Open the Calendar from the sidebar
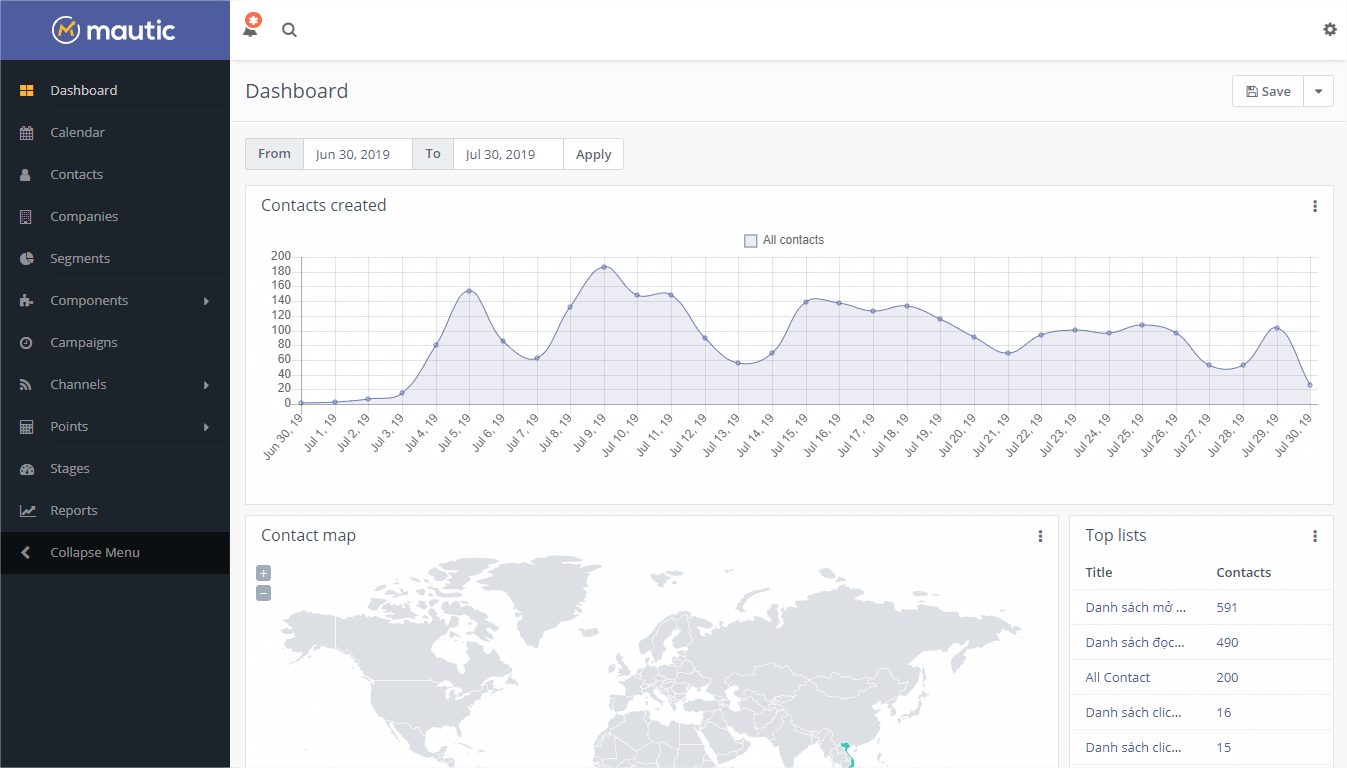The image size is (1347, 768). [77, 132]
